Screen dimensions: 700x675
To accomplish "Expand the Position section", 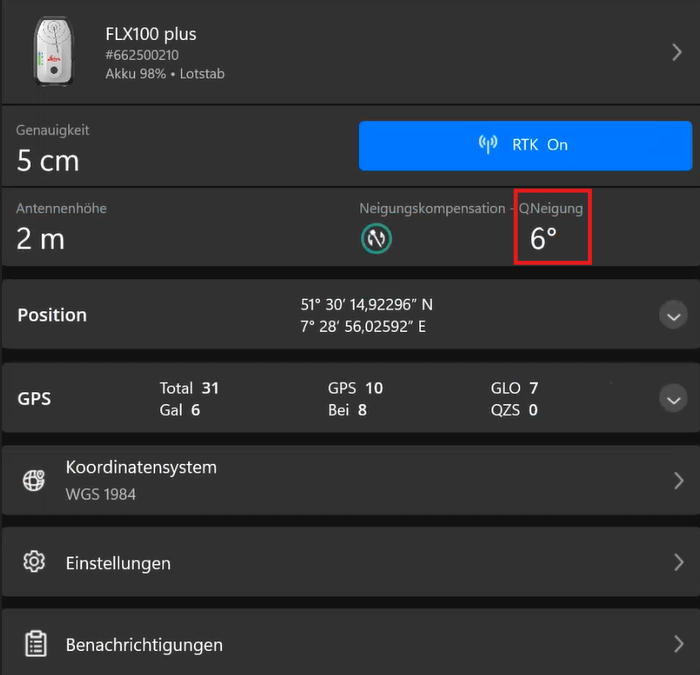I will tap(673, 315).
